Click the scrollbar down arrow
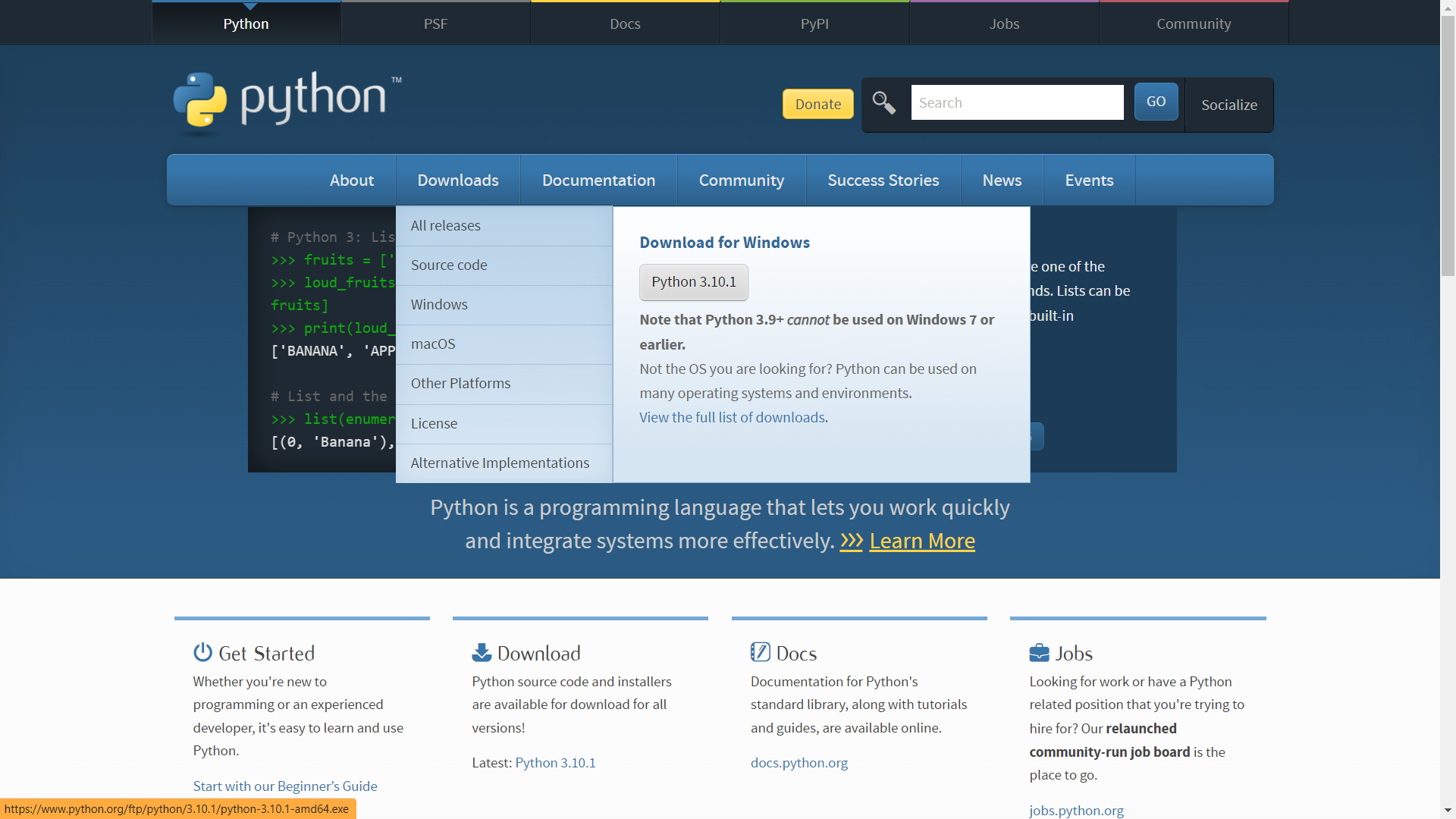The width and height of the screenshot is (1456, 819). click(x=1448, y=811)
